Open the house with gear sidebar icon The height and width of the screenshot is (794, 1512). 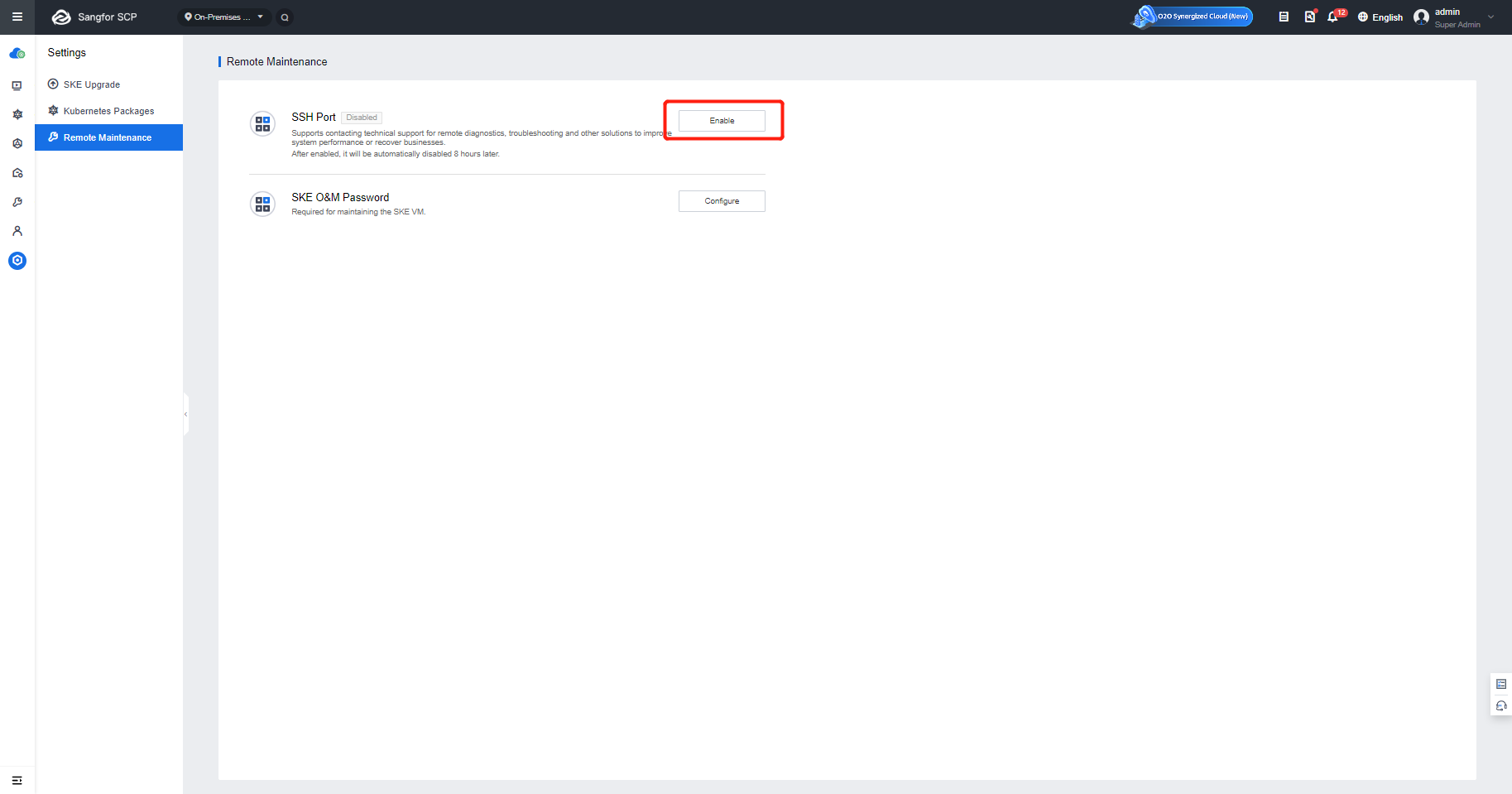17,173
